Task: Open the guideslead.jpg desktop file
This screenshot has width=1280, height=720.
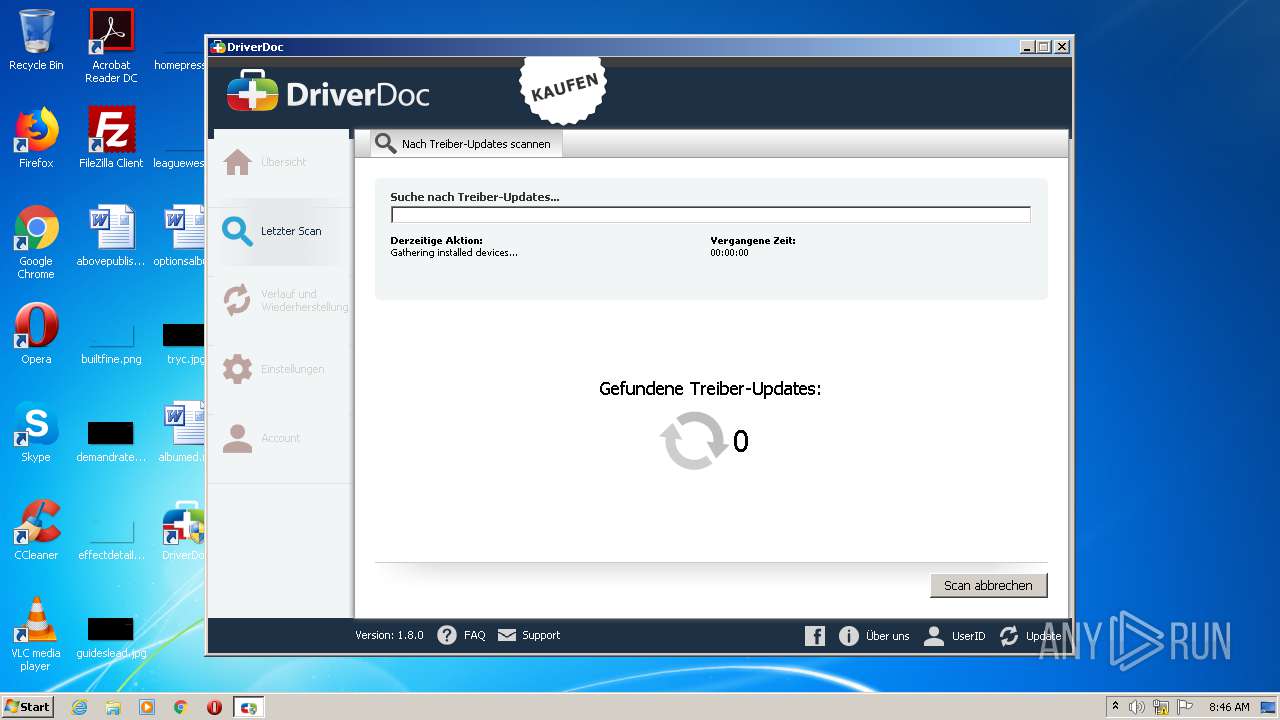Action: [x=111, y=638]
